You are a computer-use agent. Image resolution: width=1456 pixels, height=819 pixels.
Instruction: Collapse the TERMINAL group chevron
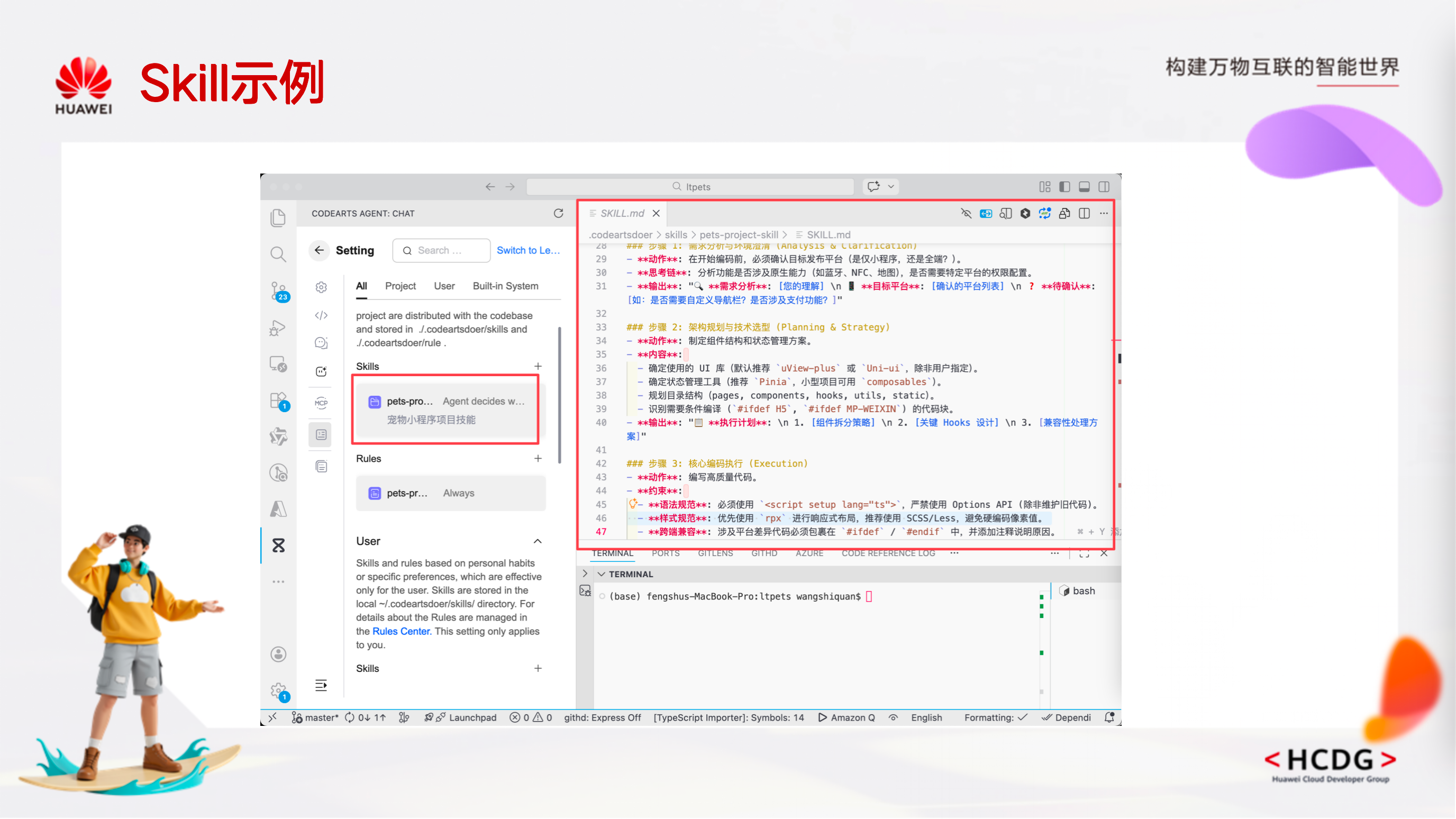click(602, 574)
